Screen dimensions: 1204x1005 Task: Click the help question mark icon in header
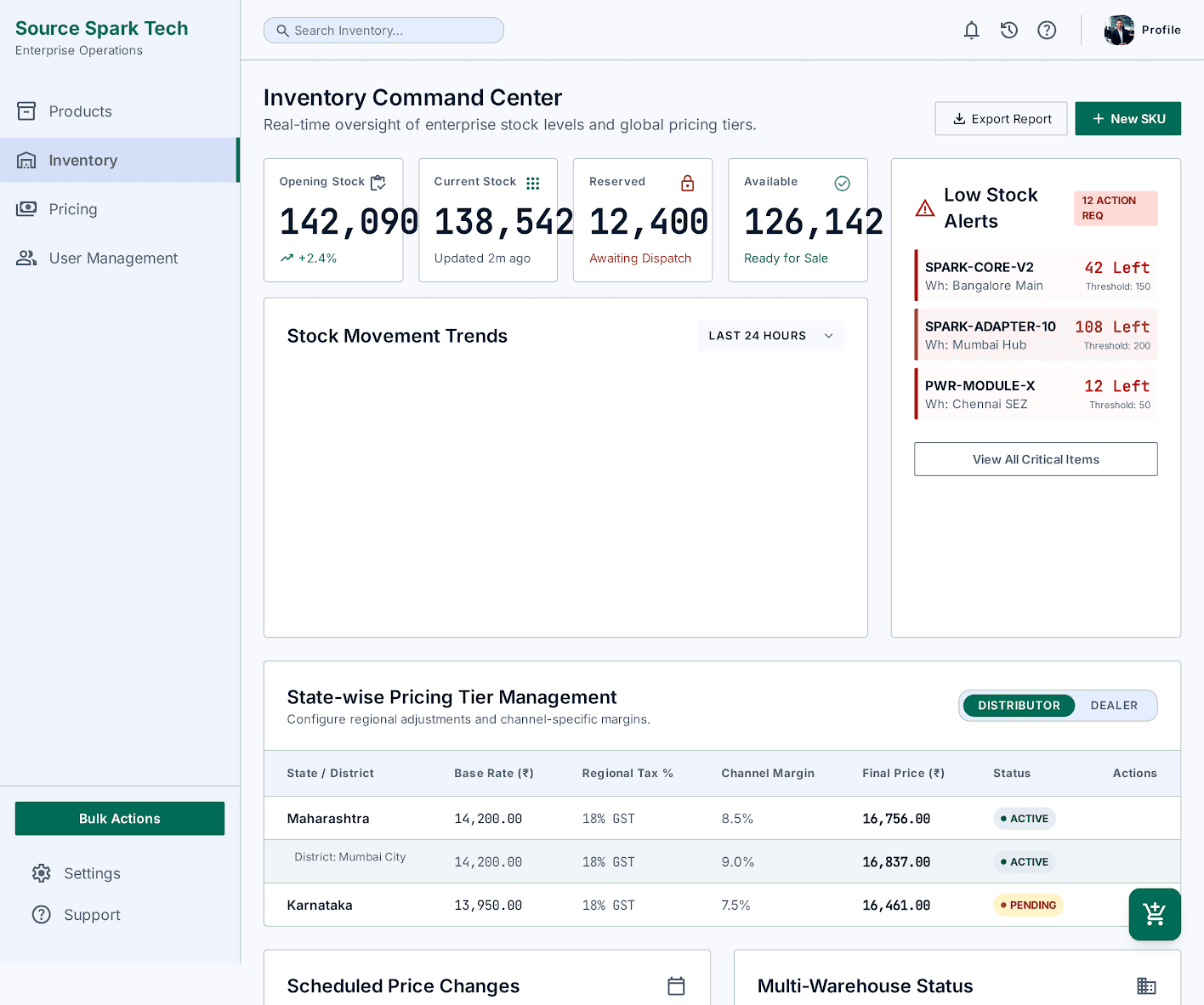point(1047,31)
